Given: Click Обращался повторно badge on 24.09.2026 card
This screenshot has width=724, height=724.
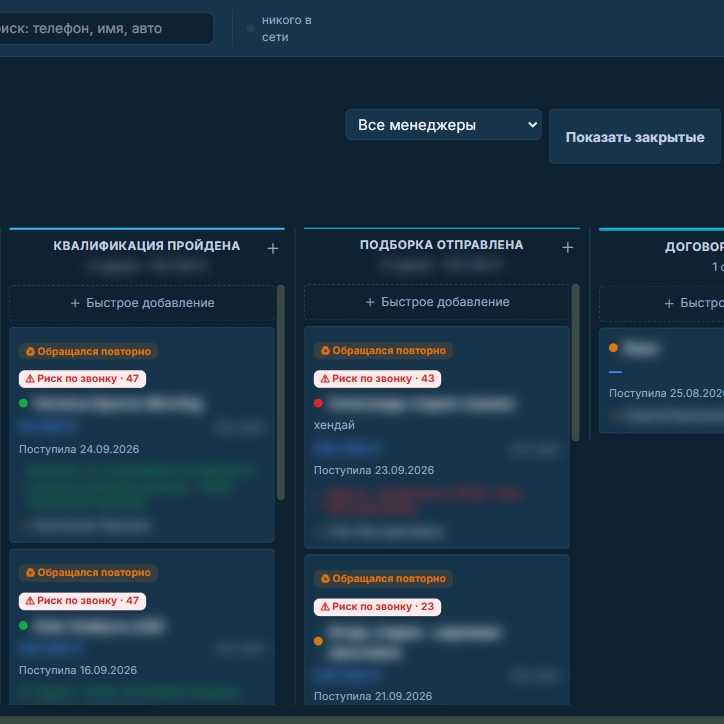Looking at the screenshot, I should 88,351.
